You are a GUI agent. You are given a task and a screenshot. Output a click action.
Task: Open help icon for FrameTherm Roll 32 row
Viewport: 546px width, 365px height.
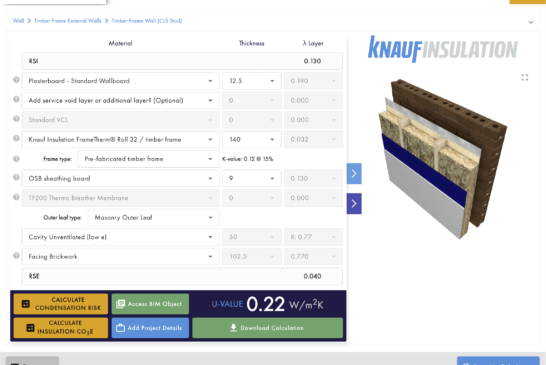[x=16, y=138]
